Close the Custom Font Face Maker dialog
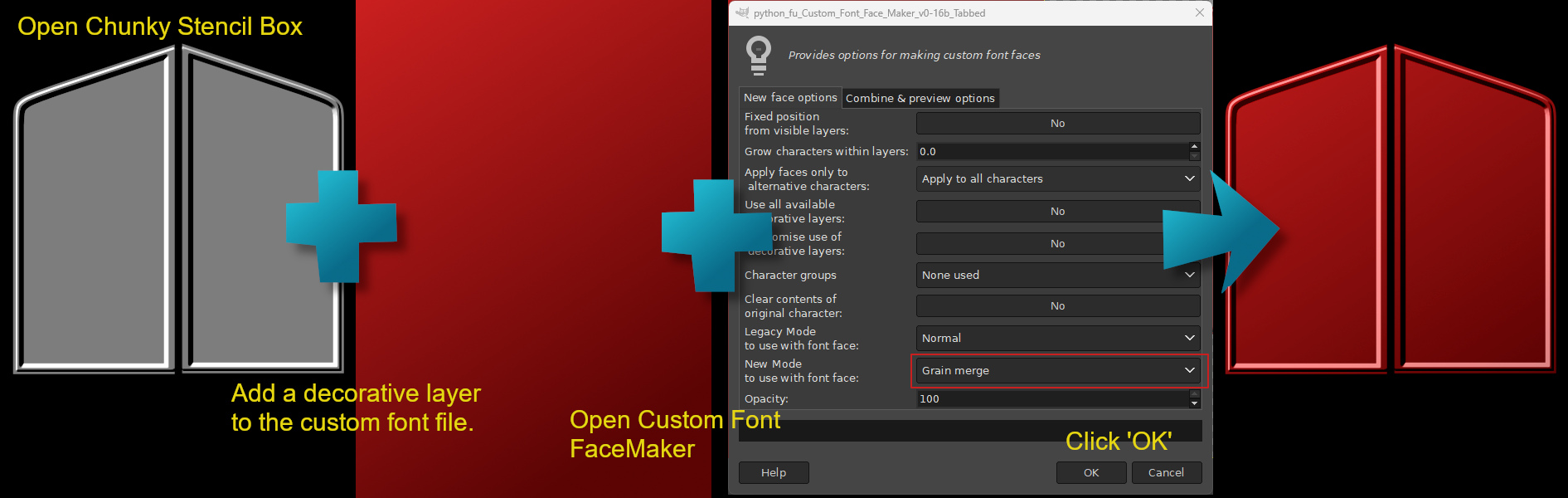Viewport: 1568px width, 498px height. (x=1199, y=12)
